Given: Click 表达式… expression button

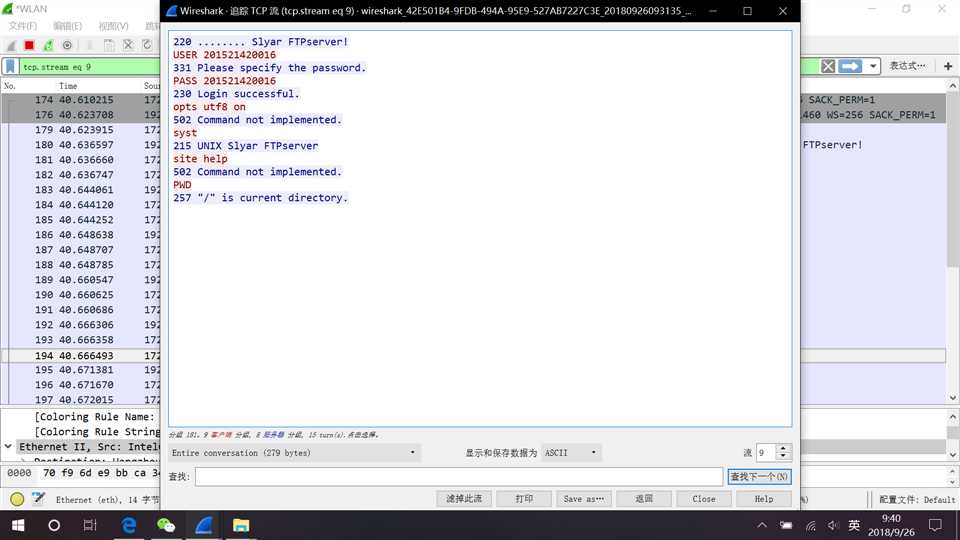Looking at the screenshot, I should click(x=907, y=66).
